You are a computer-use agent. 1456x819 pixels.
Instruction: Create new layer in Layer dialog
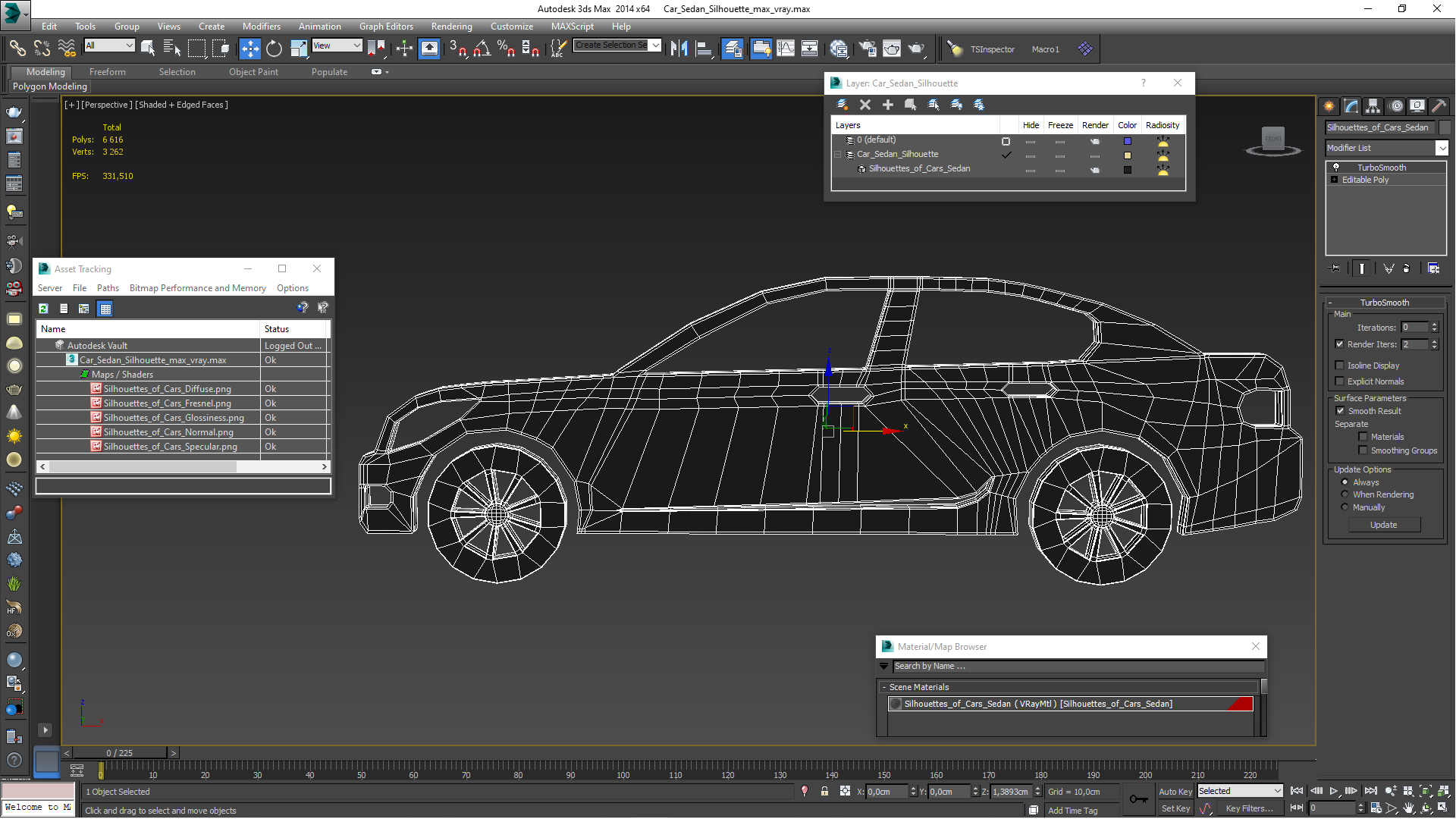(842, 105)
